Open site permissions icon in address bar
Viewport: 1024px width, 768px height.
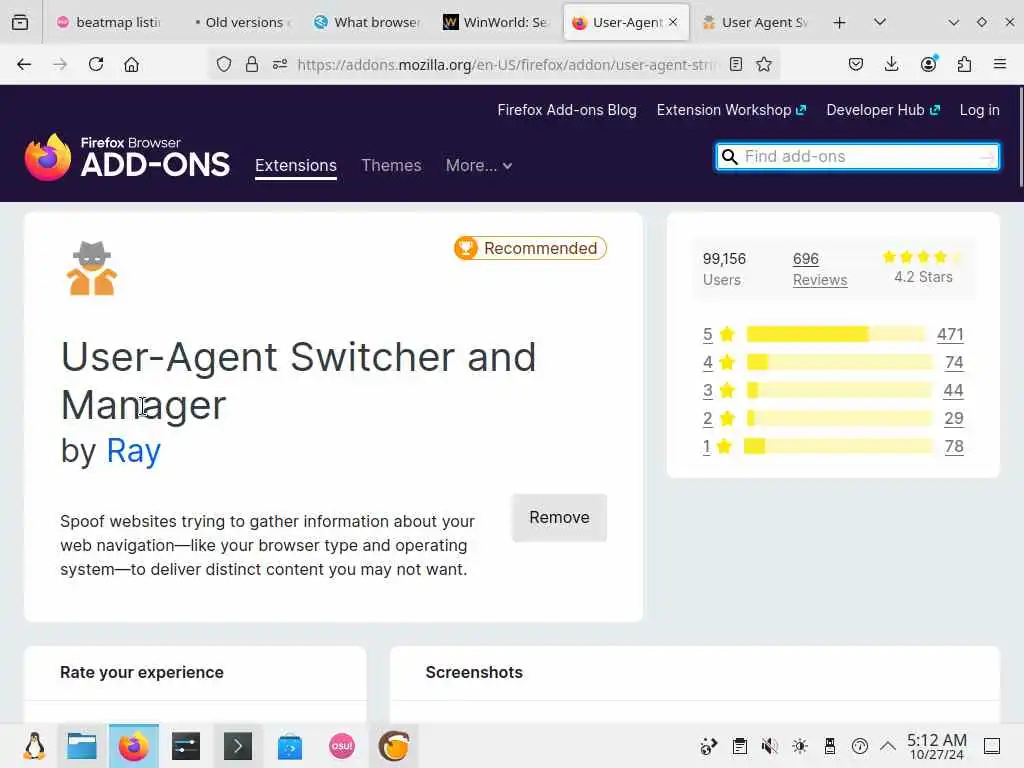[x=280, y=64]
